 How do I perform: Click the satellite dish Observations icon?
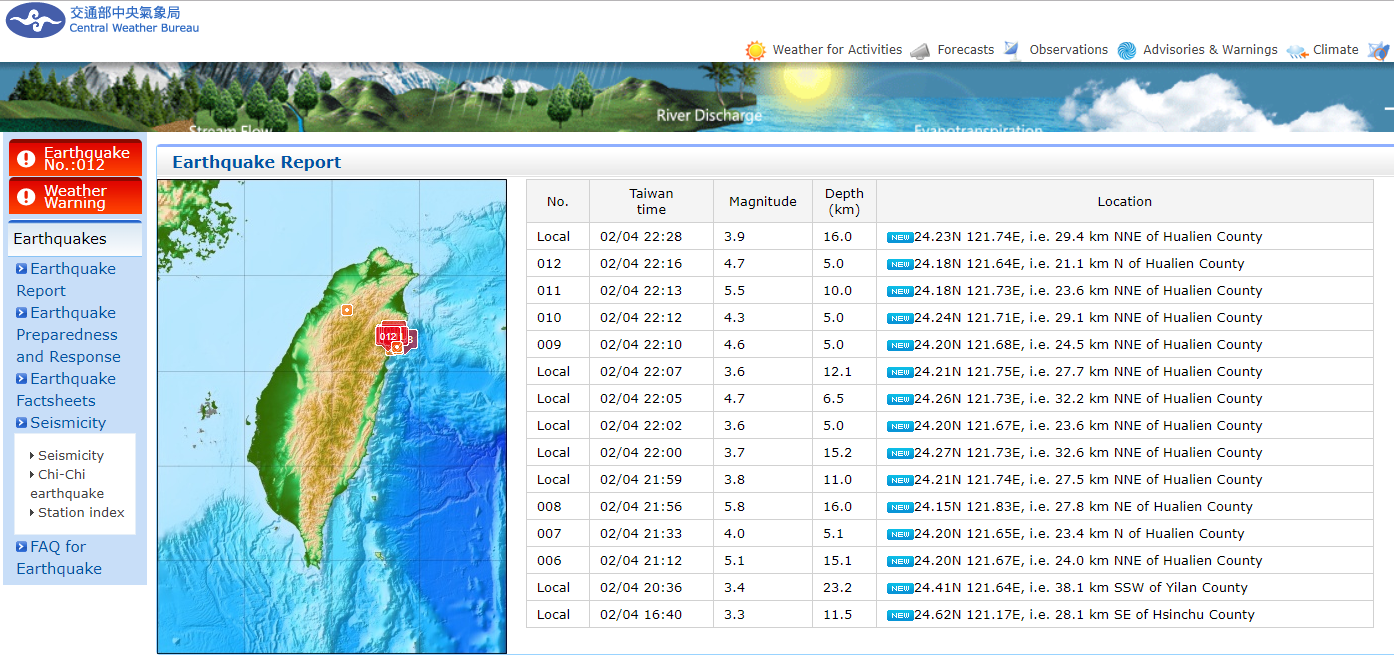(1012, 50)
